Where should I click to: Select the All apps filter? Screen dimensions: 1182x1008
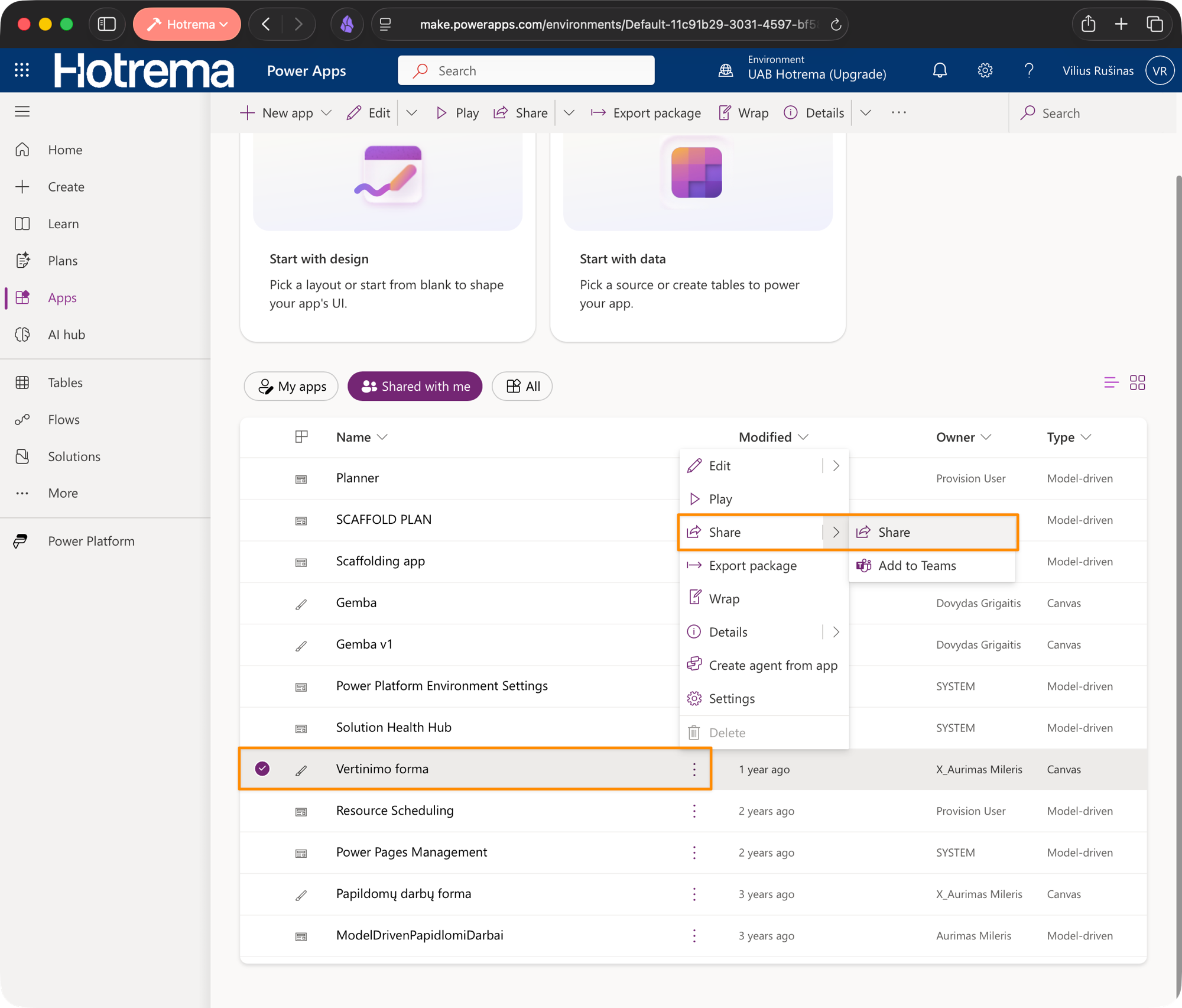click(522, 386)
